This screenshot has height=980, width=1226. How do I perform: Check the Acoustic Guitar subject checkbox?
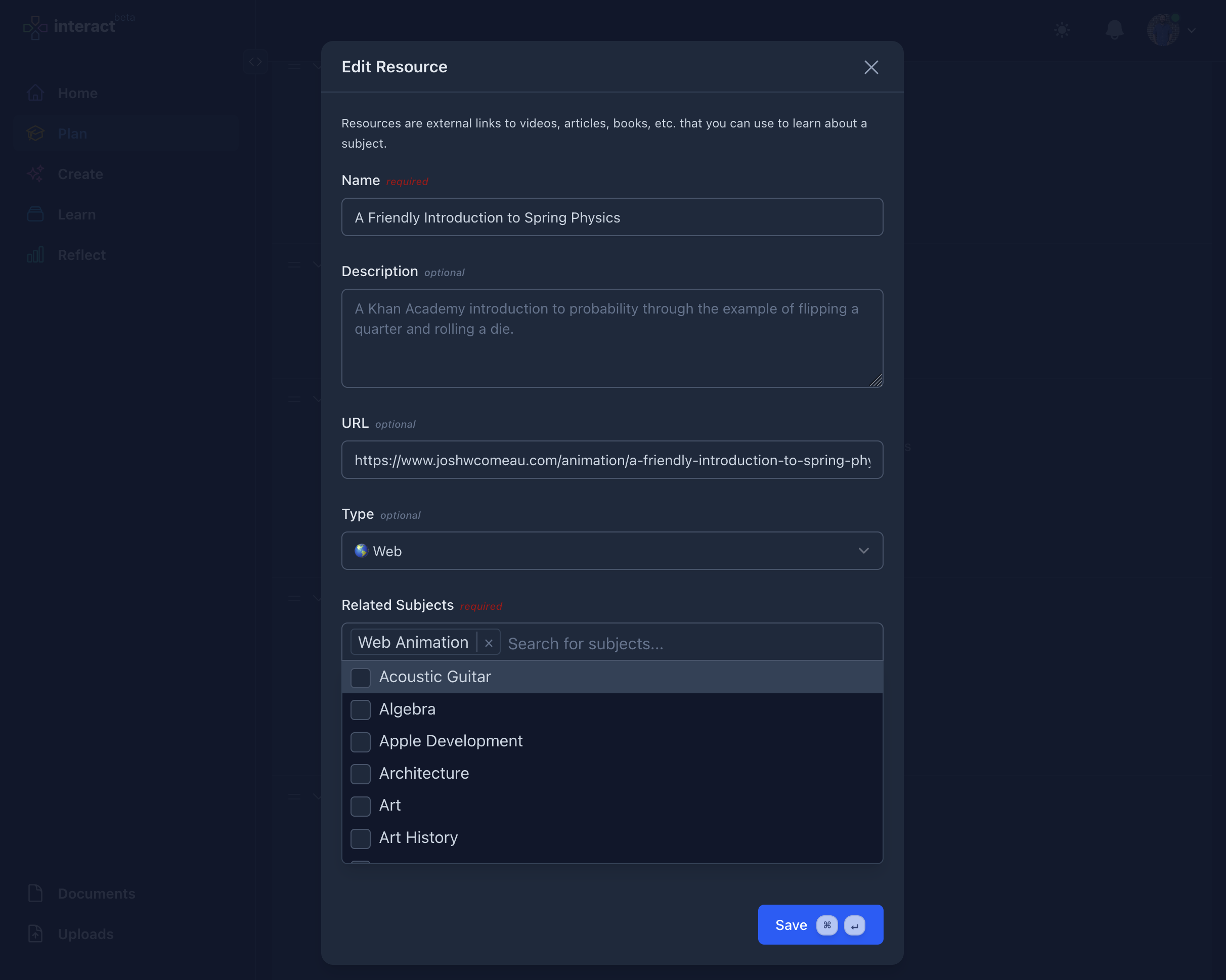pos(361,677)
